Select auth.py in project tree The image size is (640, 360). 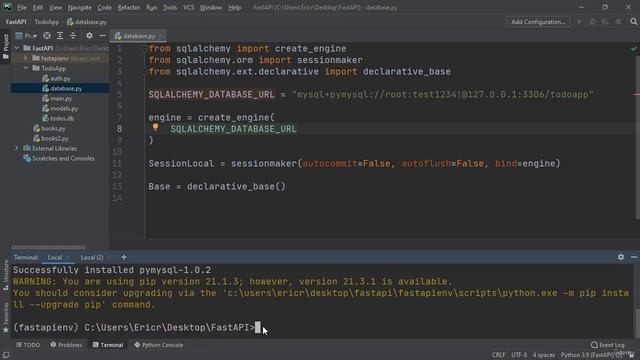[56, 78]
